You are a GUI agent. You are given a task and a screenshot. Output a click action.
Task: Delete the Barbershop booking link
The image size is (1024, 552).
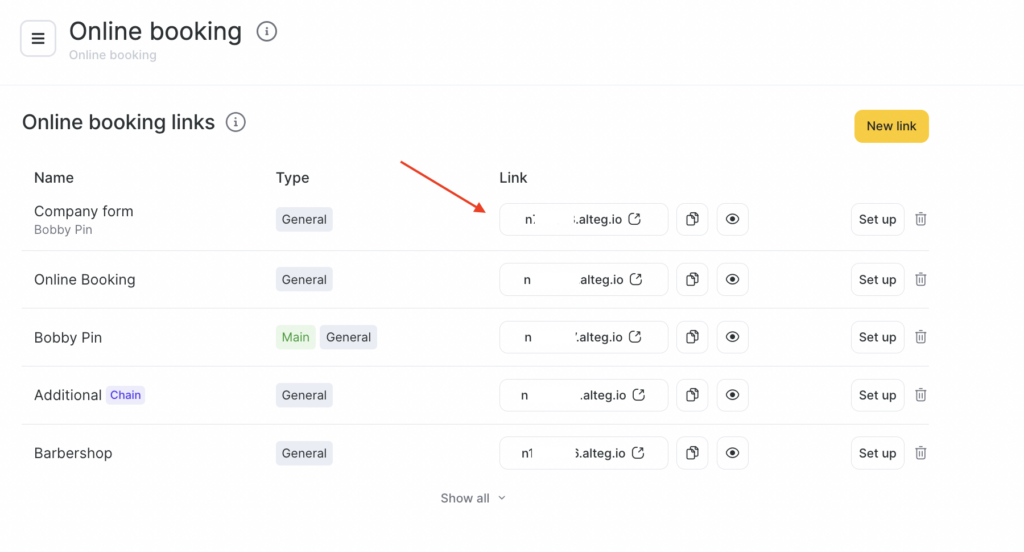pos(921,453)
